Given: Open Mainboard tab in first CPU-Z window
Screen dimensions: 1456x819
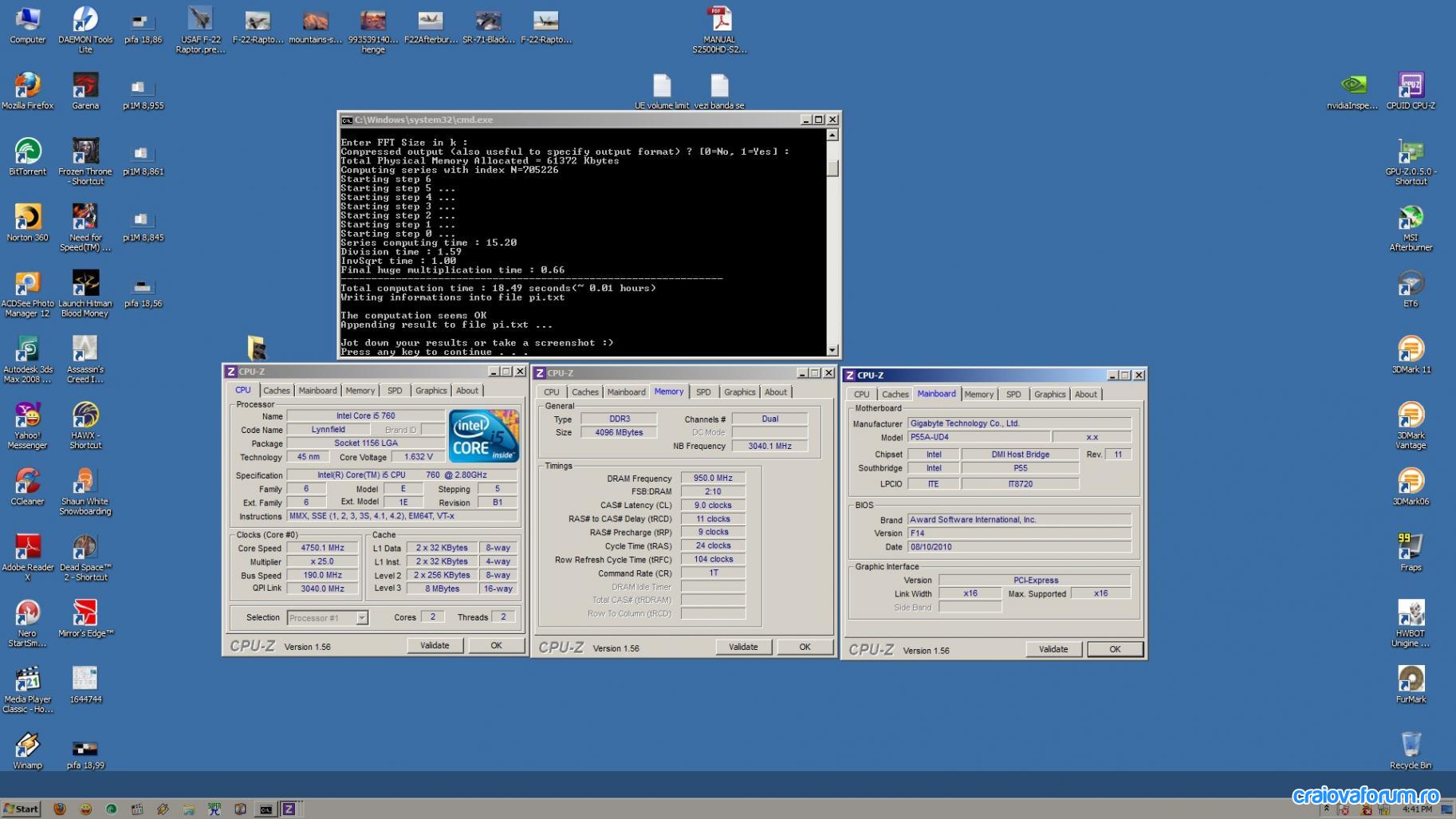Looking at the screenshot, I should [x=317, y=391].
